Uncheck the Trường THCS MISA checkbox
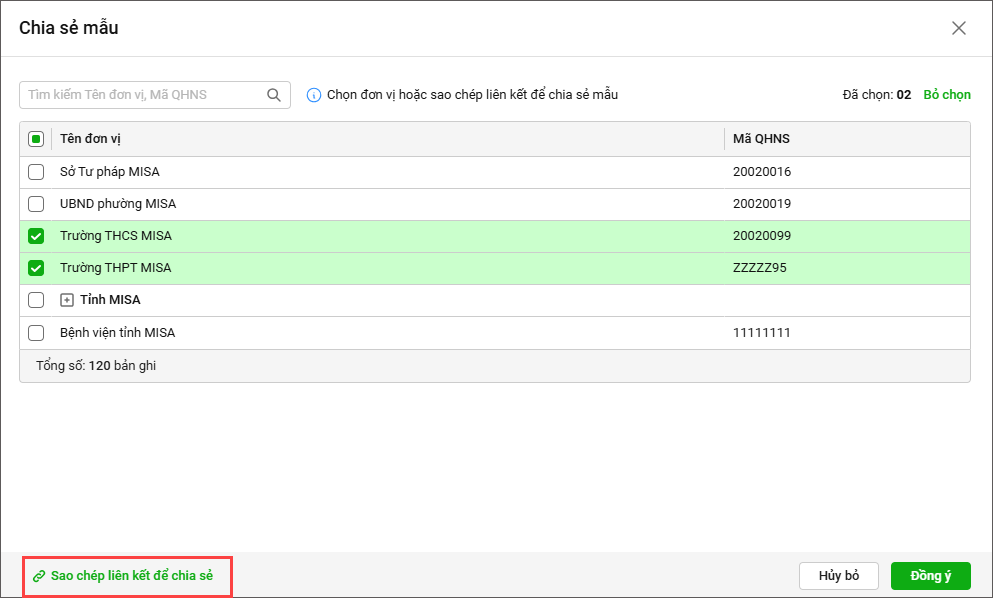 (x=36, y=236)
